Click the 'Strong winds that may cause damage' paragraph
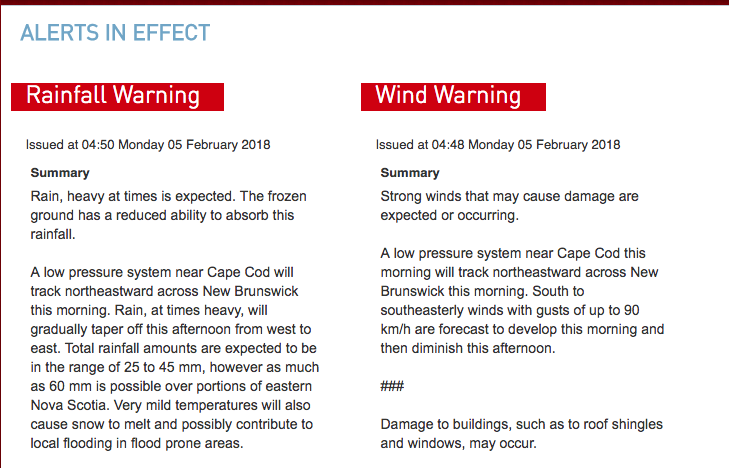This screenshot has width=729, height=468. click(509, 196)
